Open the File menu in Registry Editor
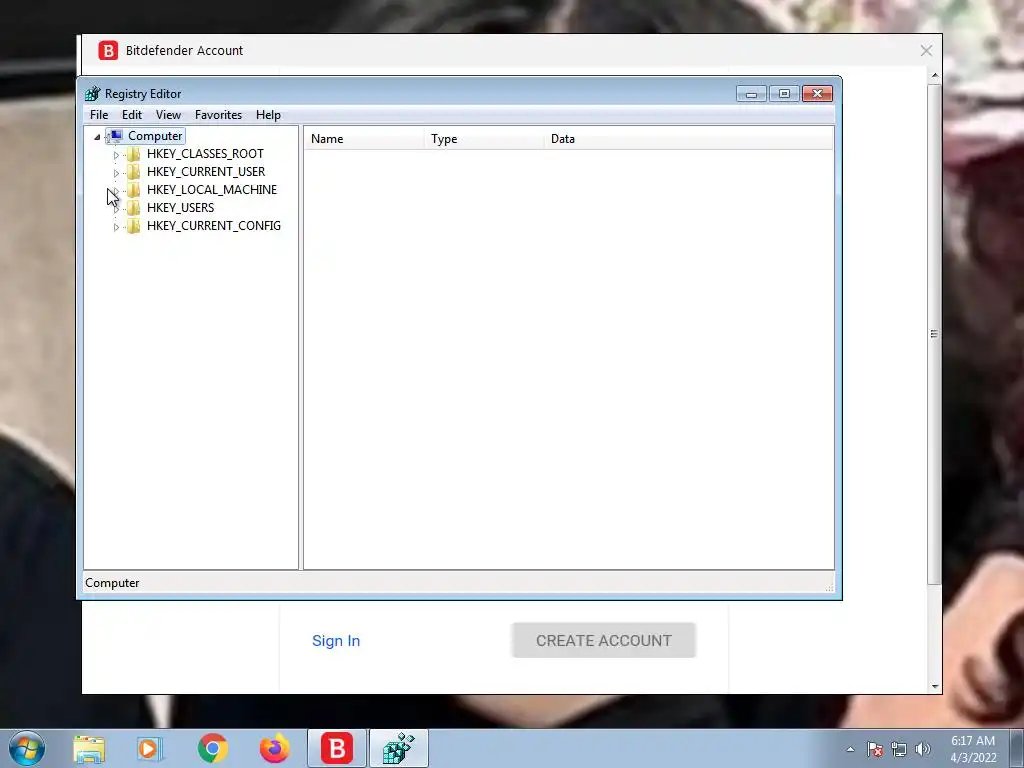Image resolution: width=1024 pixels, height=768 pixels. pos(99,115)
